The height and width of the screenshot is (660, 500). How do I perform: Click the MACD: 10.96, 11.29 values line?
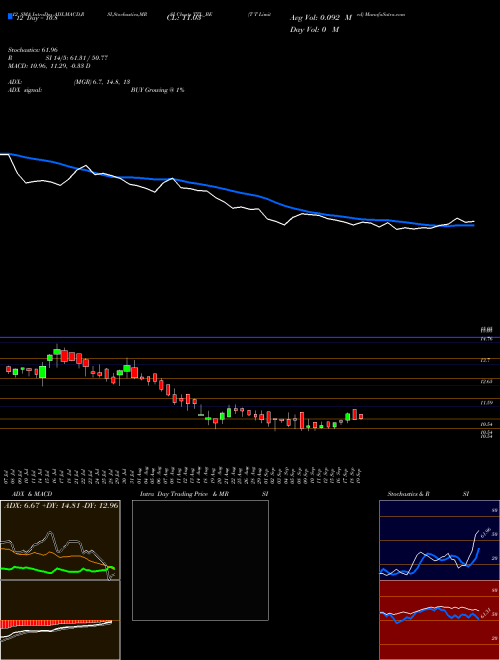[x=49, y=66]
